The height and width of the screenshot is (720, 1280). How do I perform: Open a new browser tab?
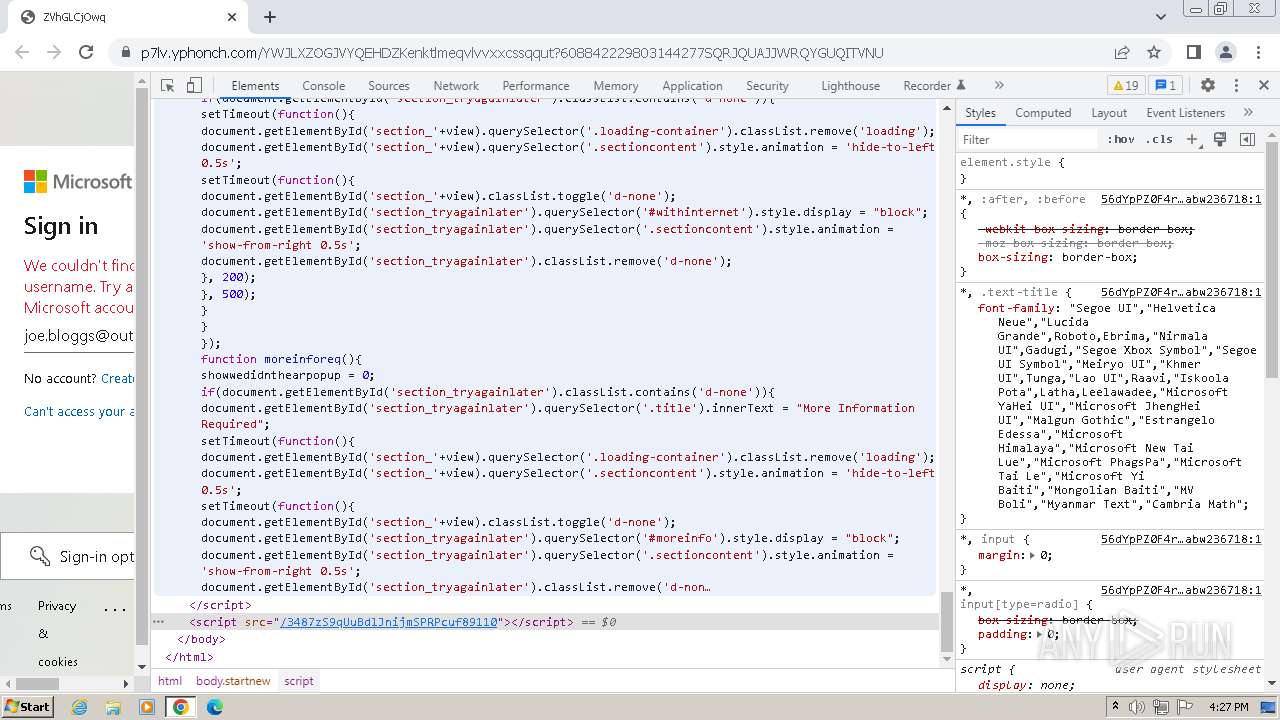click(x=270, y=17)
